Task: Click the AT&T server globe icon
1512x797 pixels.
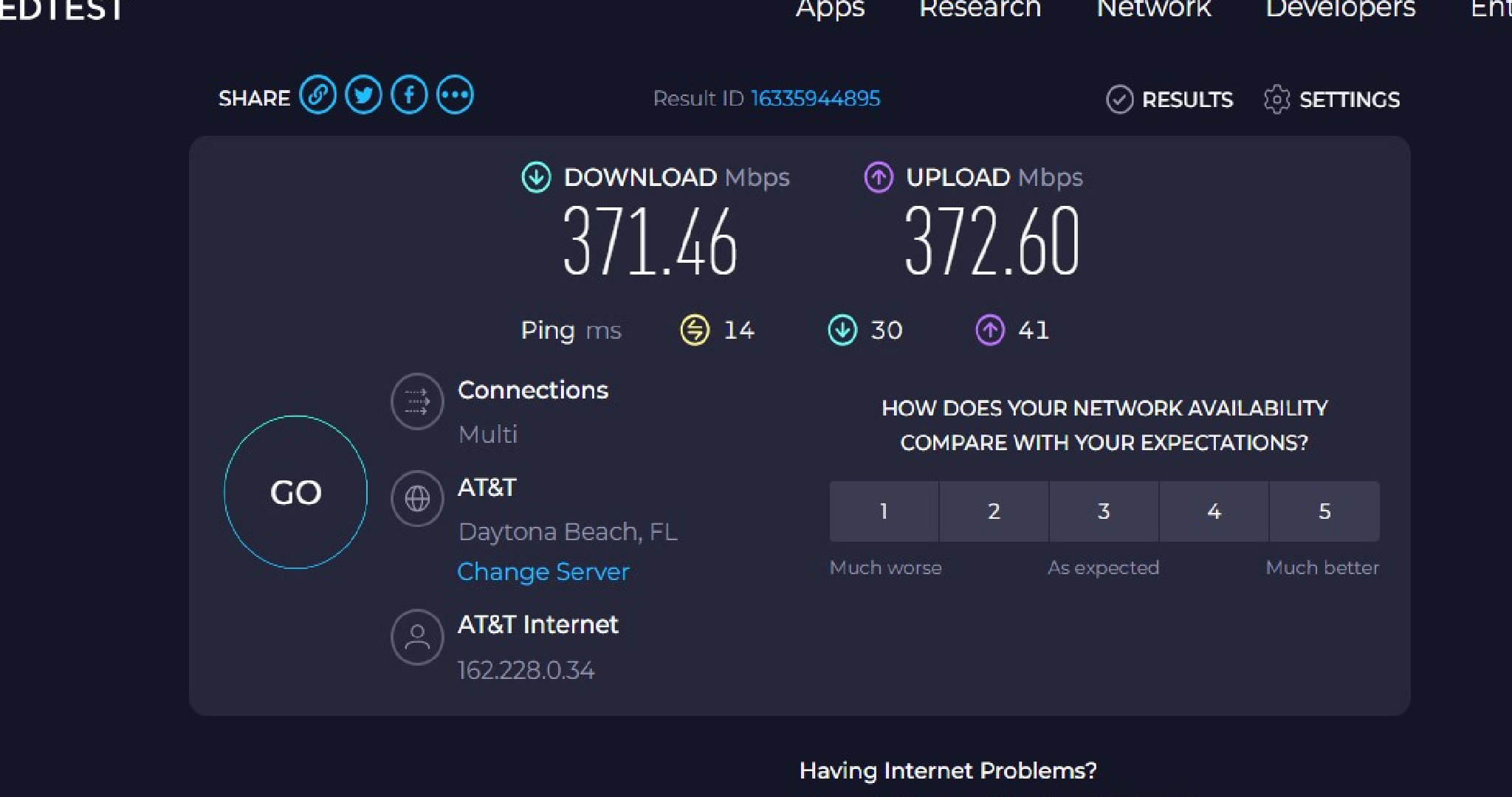Action: tap(417, 499)
